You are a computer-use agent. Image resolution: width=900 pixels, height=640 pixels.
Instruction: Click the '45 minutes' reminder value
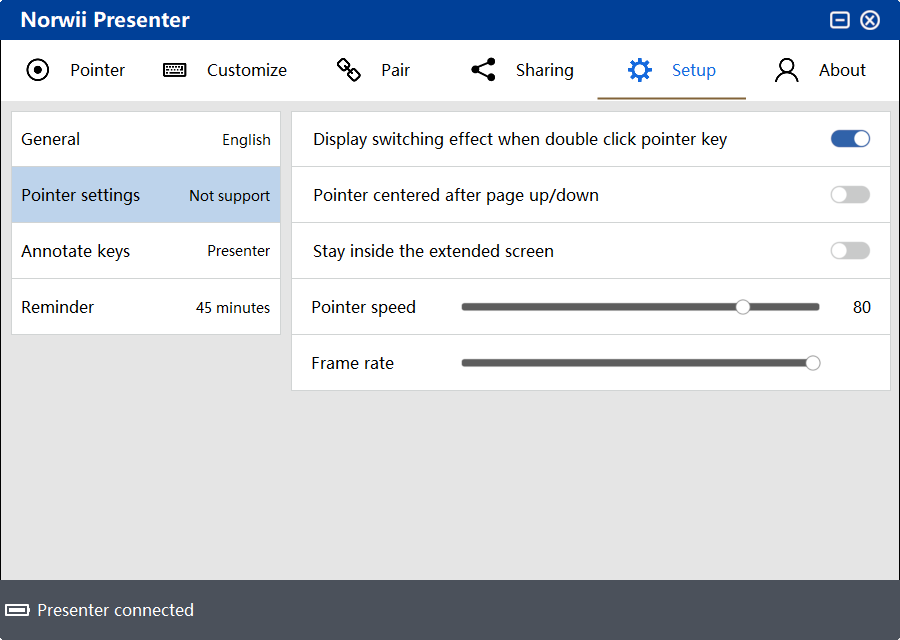(x=232, y=308)
